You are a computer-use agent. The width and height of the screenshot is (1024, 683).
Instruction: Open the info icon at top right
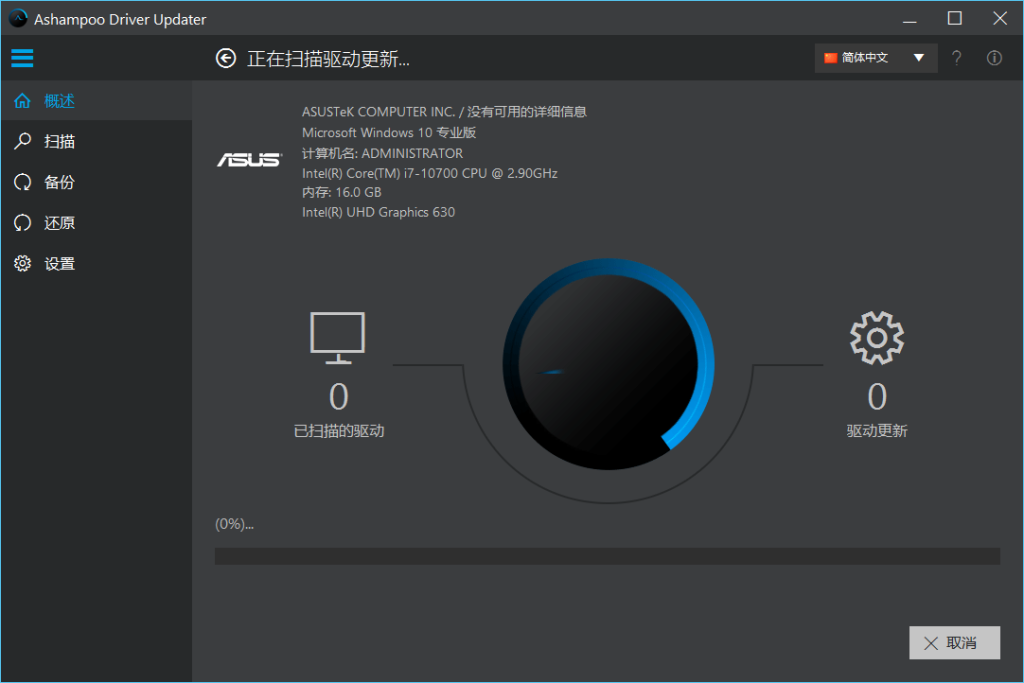click(993, 57)
